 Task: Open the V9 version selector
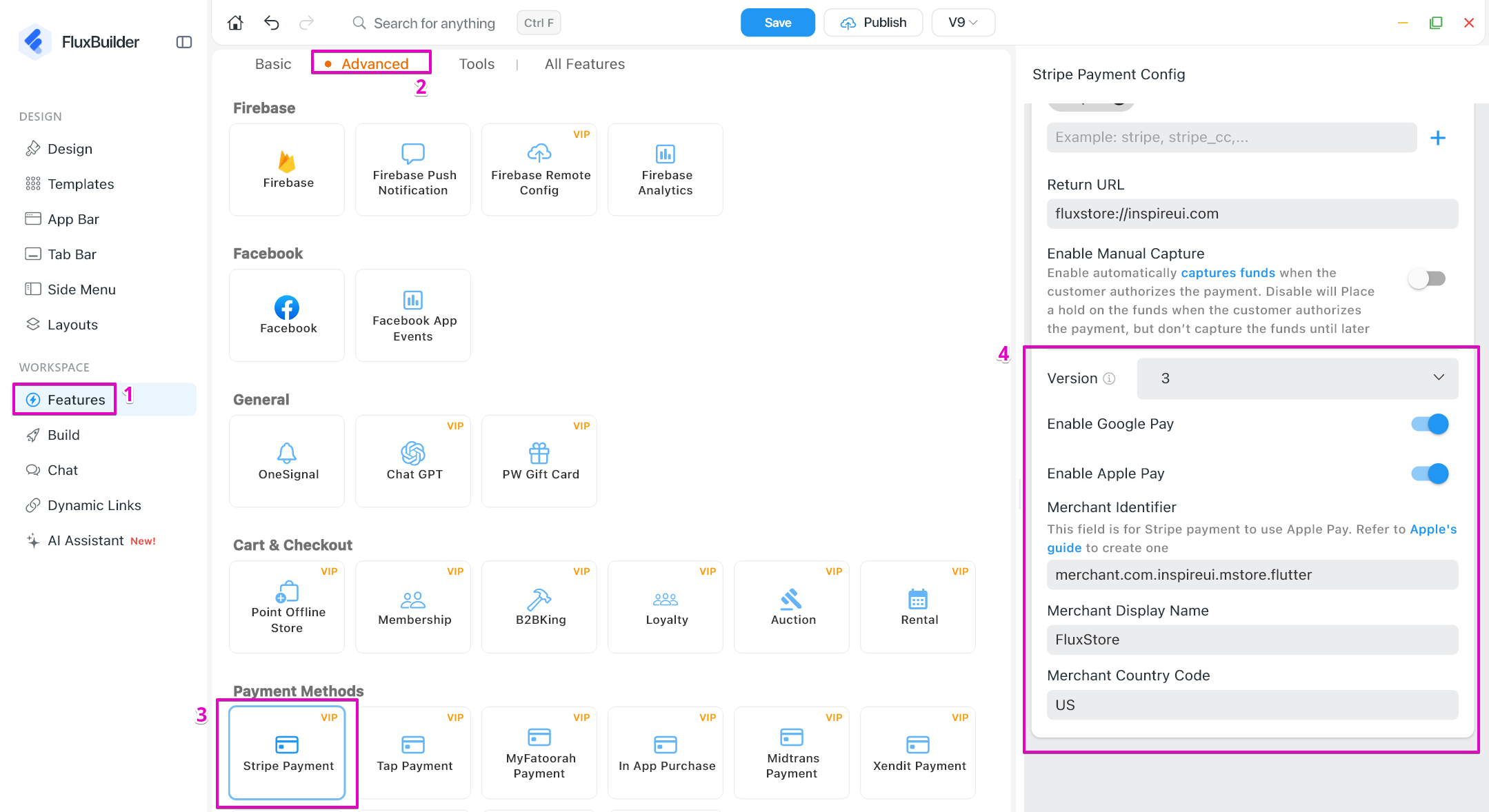pyautogui.click(x=963, y=23)
